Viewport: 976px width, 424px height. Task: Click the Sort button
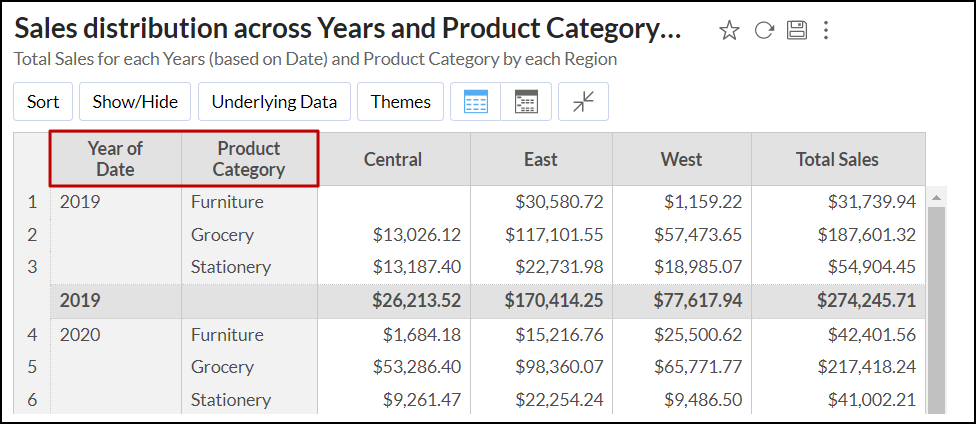[x=43, y=102]
